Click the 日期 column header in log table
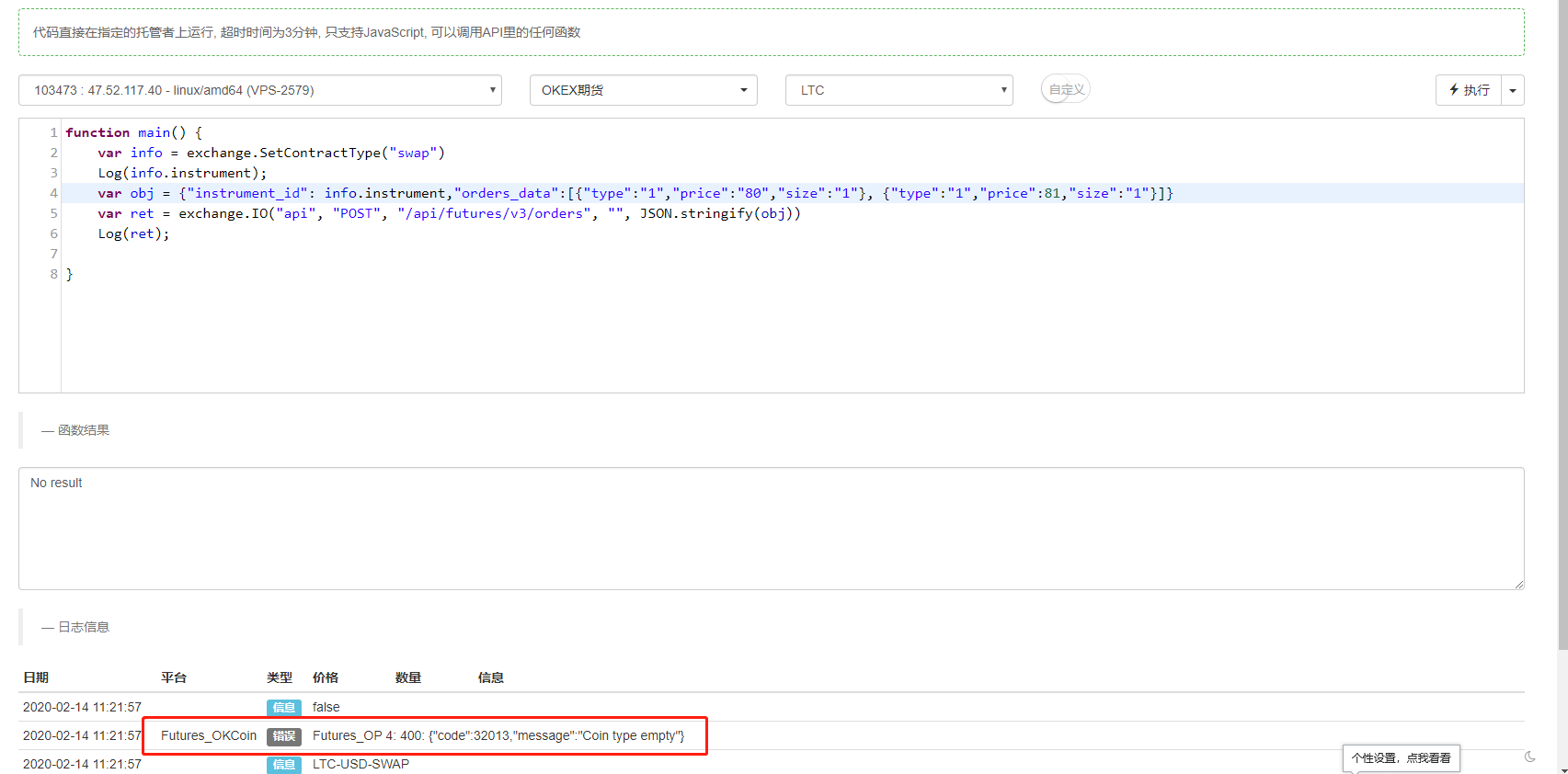1568x774 pixels. [36, 677]
